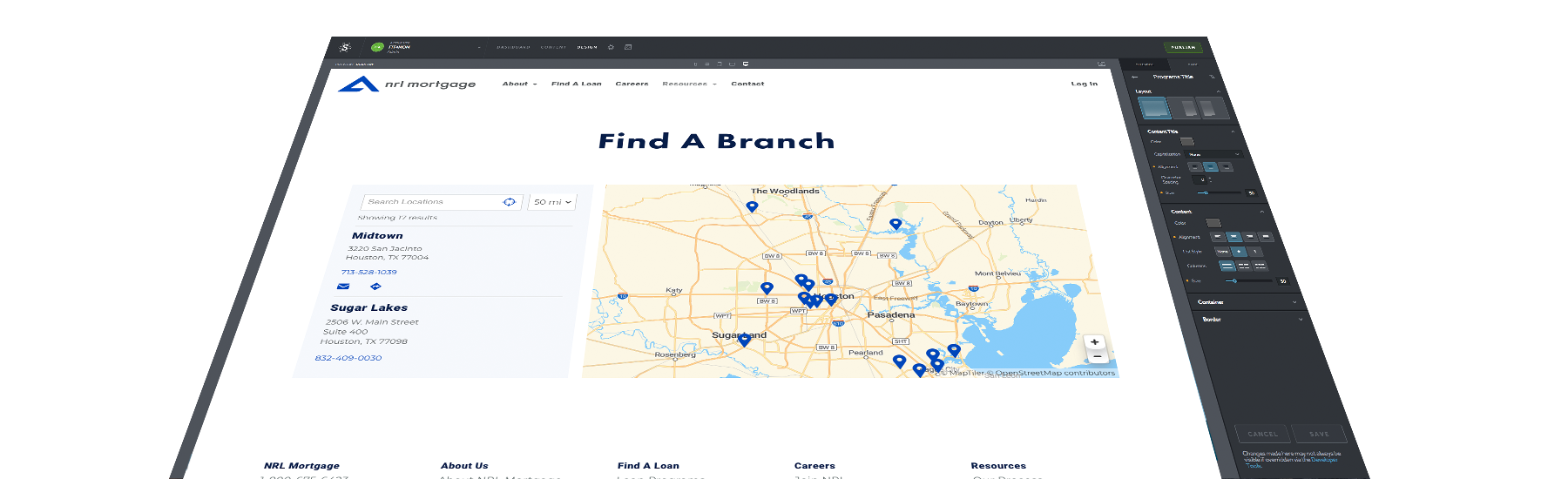Adjust the Content Title size slider

coord(1220,192)
